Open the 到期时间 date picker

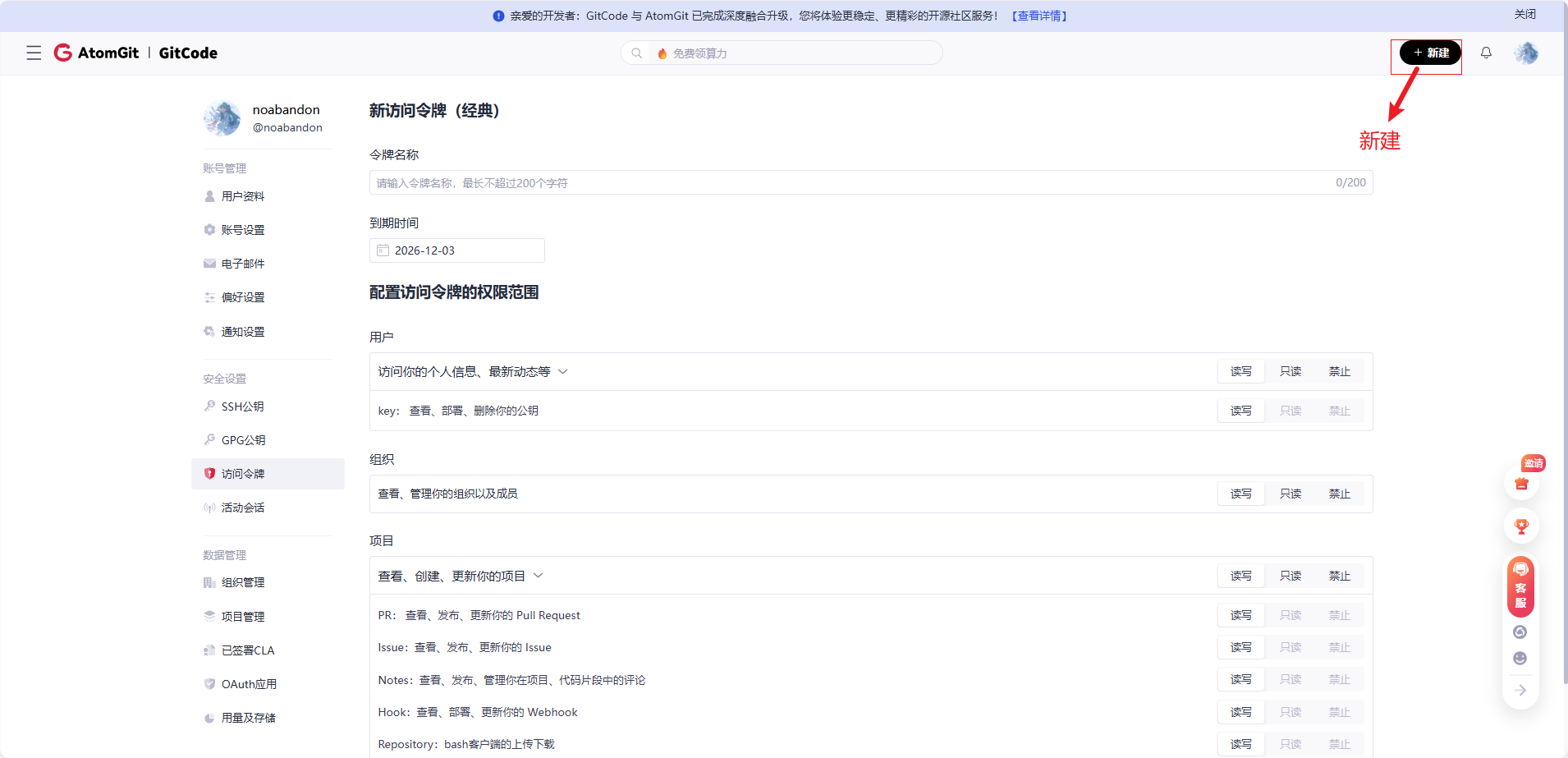click(456, 250)
